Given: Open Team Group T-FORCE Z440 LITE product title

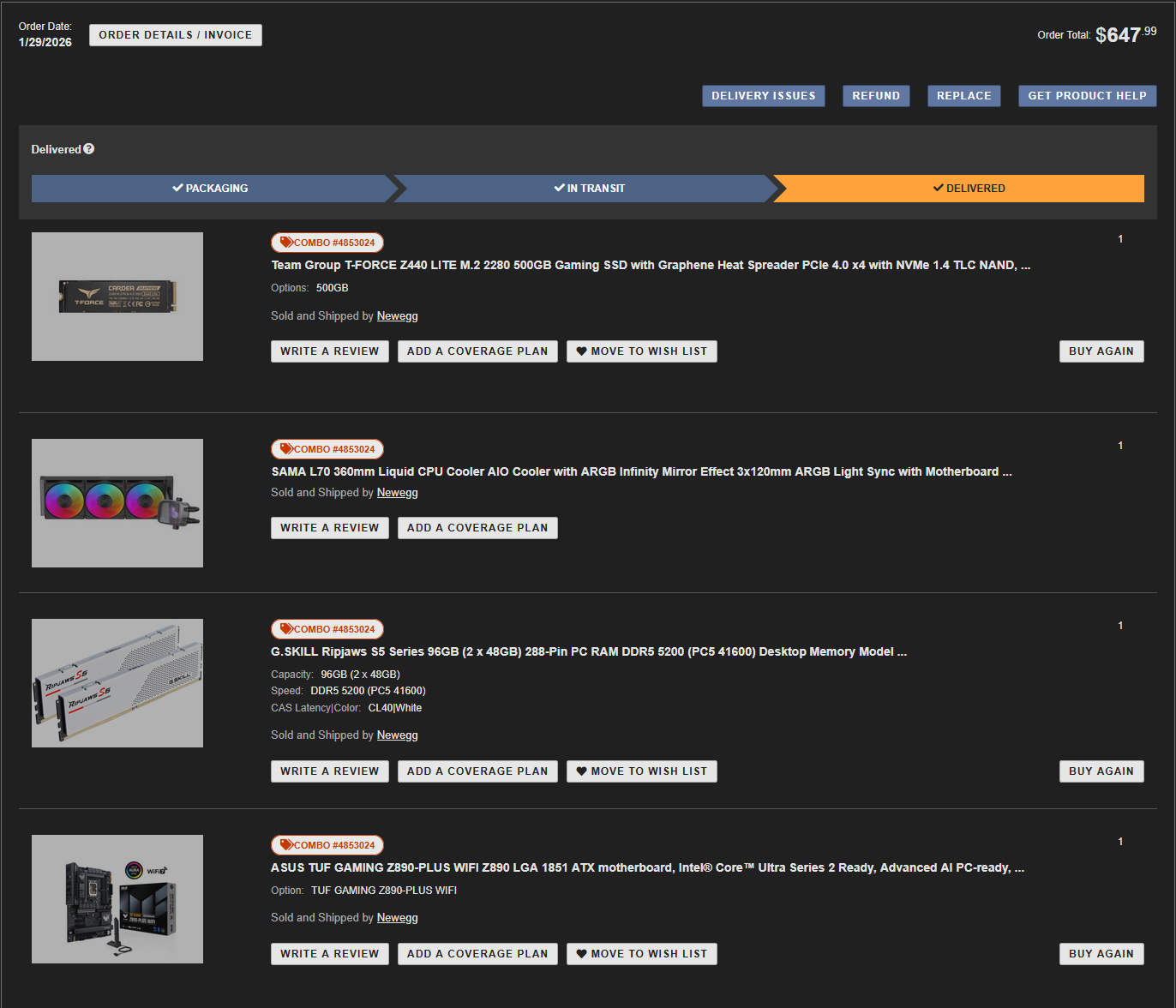Looking at the screenshot, I should 651,266.
